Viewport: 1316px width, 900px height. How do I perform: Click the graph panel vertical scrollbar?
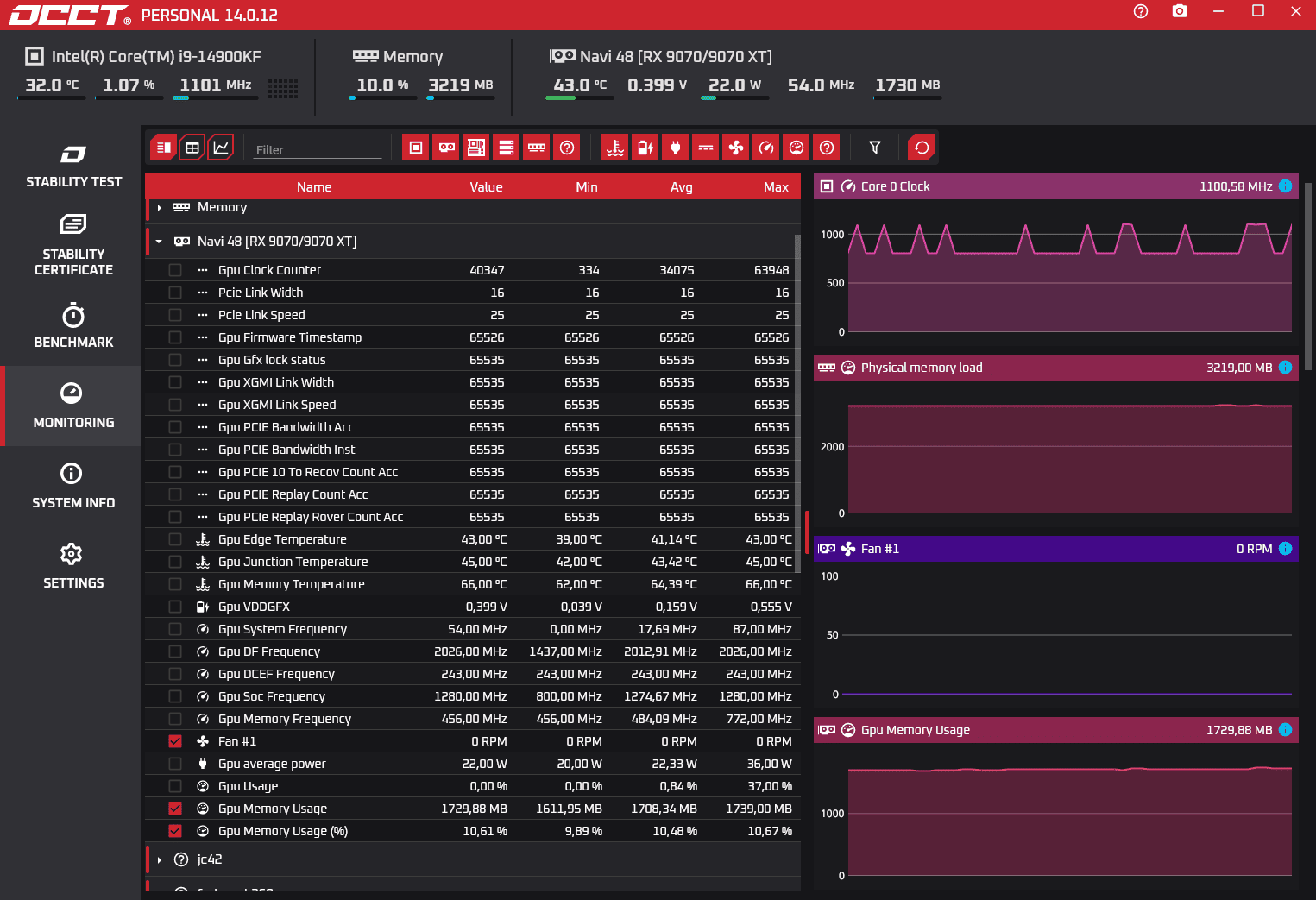coord(1308,276)
